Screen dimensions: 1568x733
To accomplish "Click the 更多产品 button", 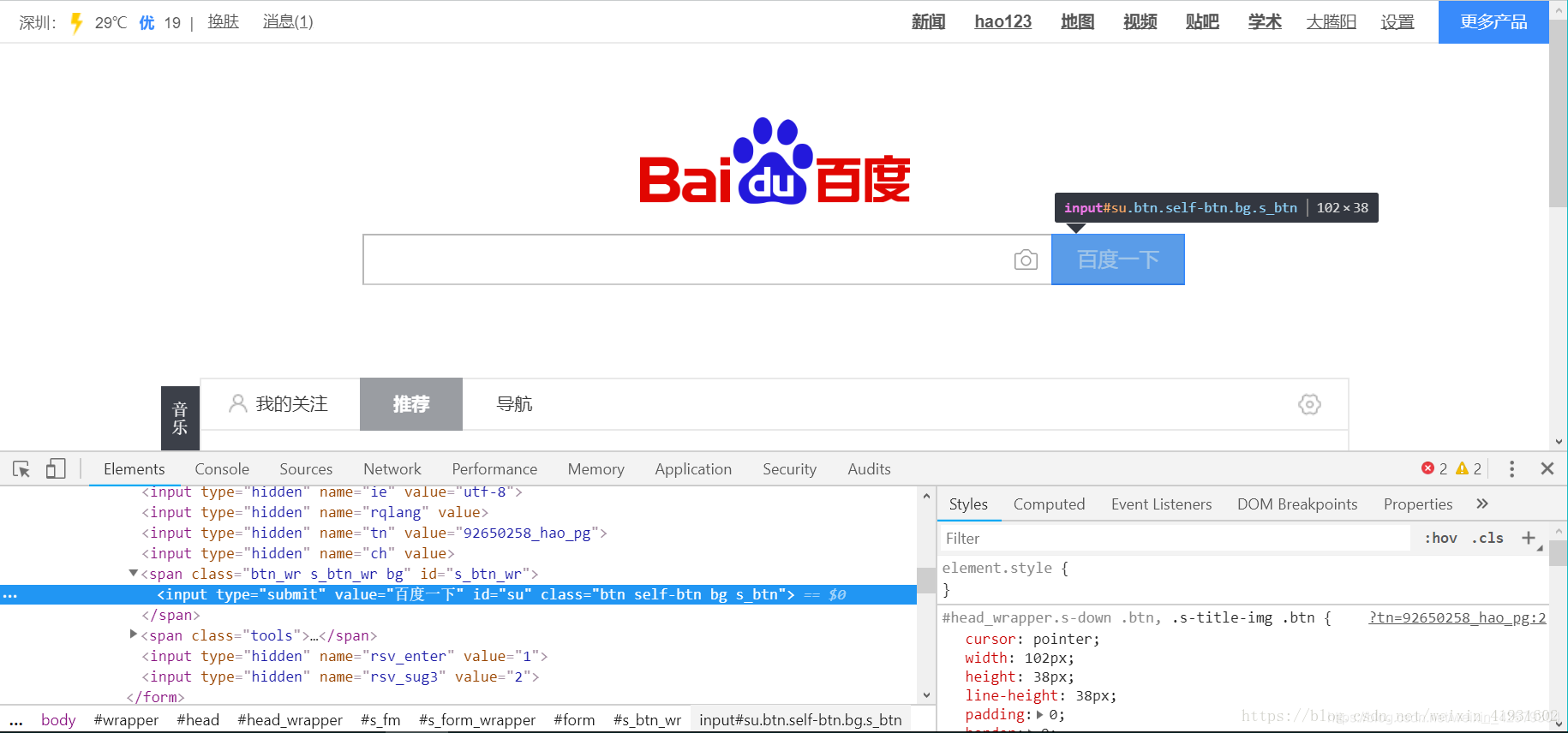I will [1493, 22].
